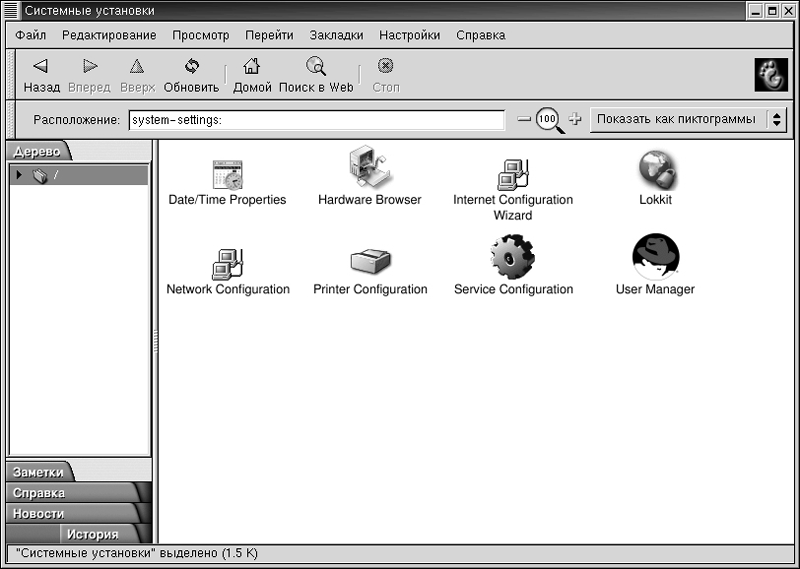The height and width of the screenshot is (569, 800).
Task: Click Поиск в Web search button
Action: click(316, 75)
